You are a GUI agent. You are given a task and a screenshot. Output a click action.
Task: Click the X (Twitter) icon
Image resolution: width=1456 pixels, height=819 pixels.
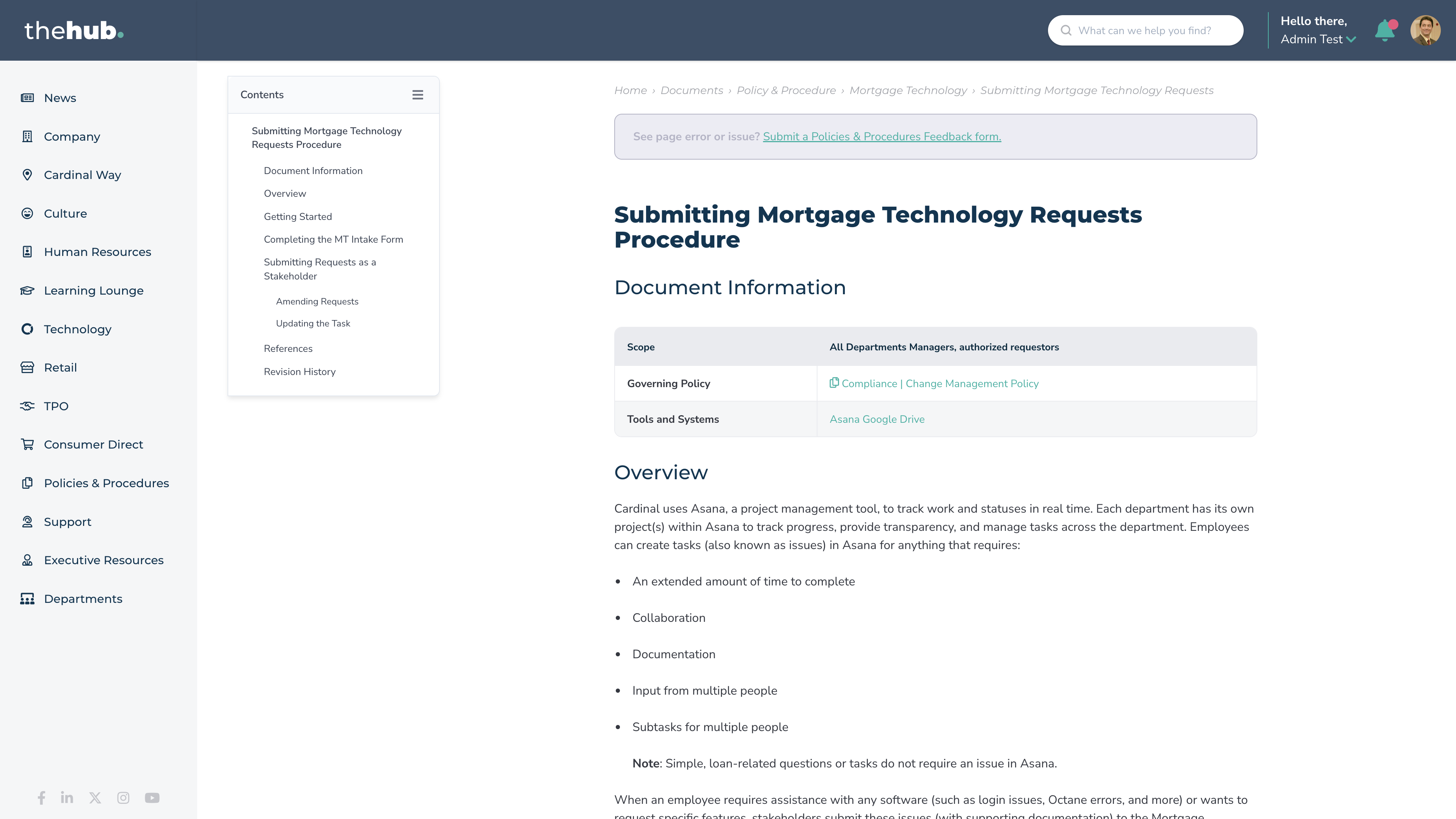coord(95,797)
